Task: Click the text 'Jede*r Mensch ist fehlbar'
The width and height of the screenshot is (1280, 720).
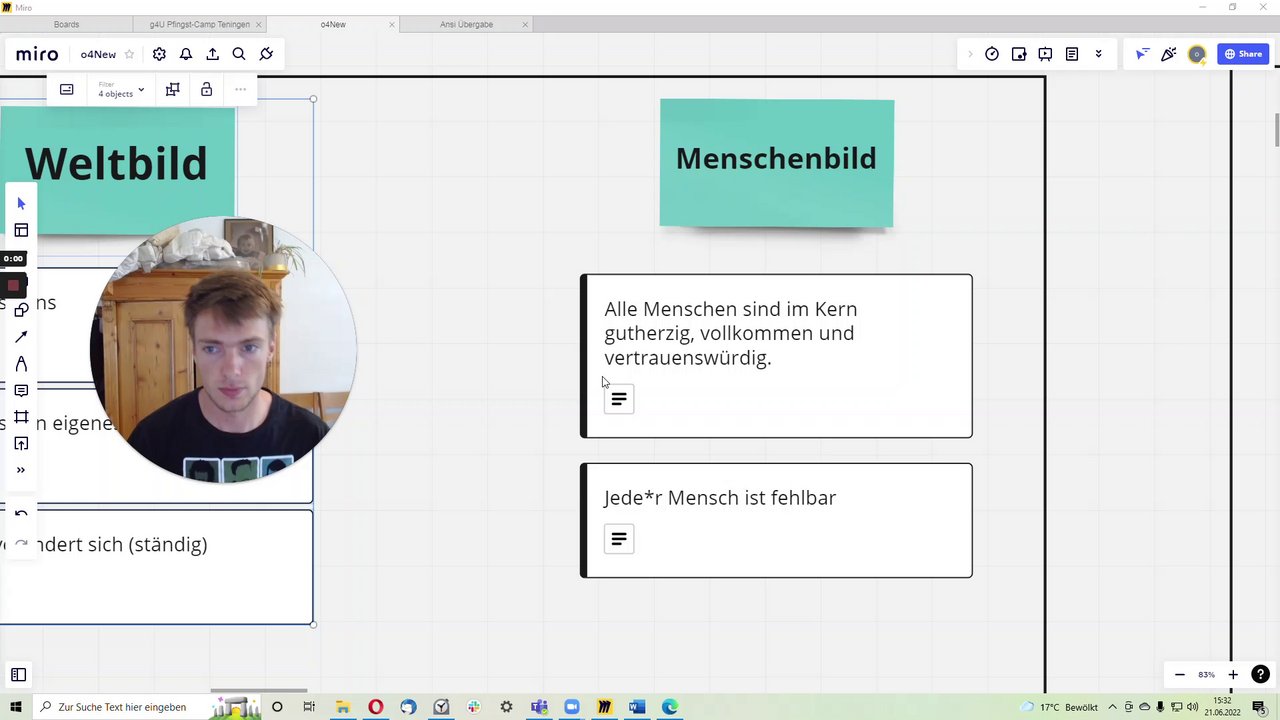Action: coord(720,498)
